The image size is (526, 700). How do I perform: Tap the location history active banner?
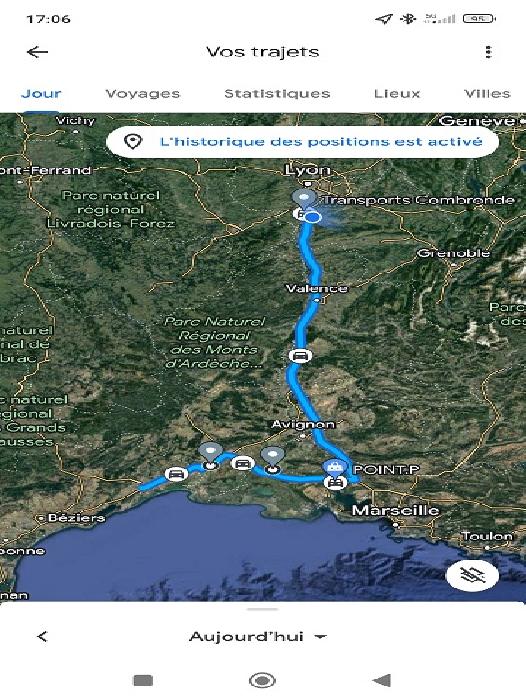(302, 142)
